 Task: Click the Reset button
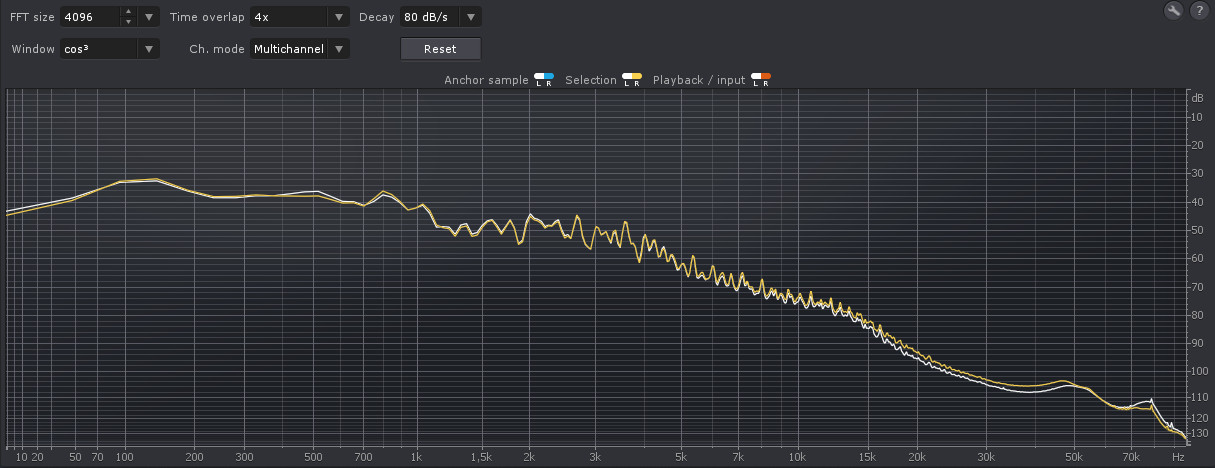[x=440, y=48]
